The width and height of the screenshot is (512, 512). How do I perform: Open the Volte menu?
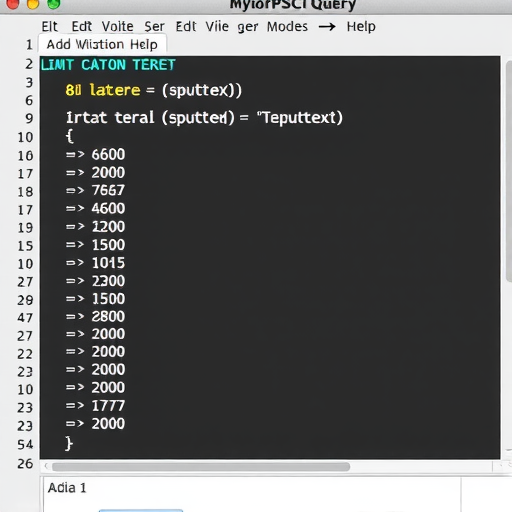(117, 26)
